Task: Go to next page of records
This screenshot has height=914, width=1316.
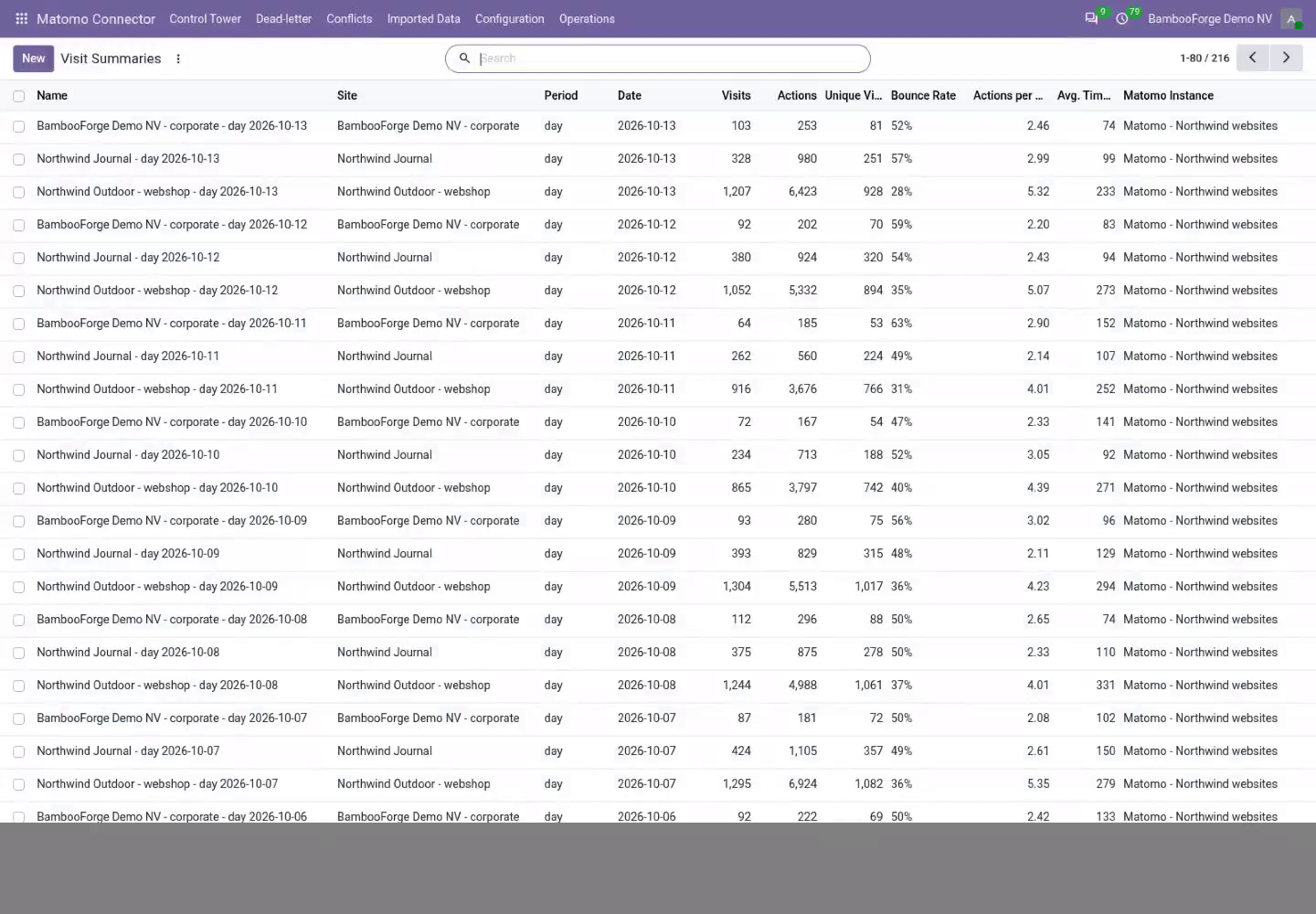Action: pyautogui.click(x=1286, y=58)
